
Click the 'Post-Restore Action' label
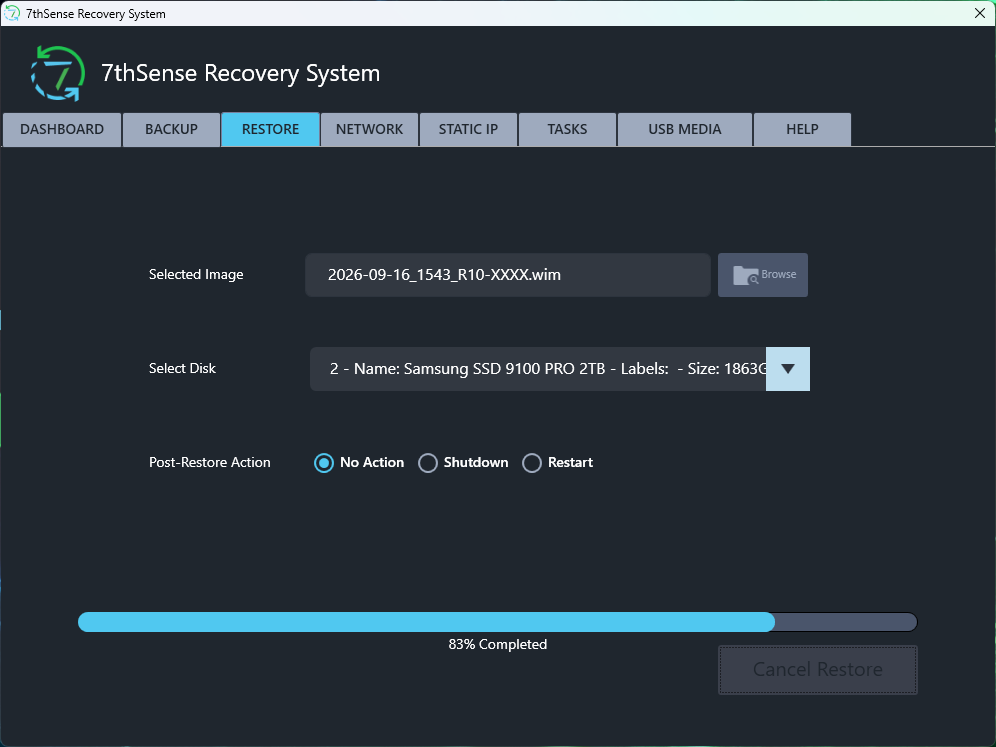pos(210,462)
